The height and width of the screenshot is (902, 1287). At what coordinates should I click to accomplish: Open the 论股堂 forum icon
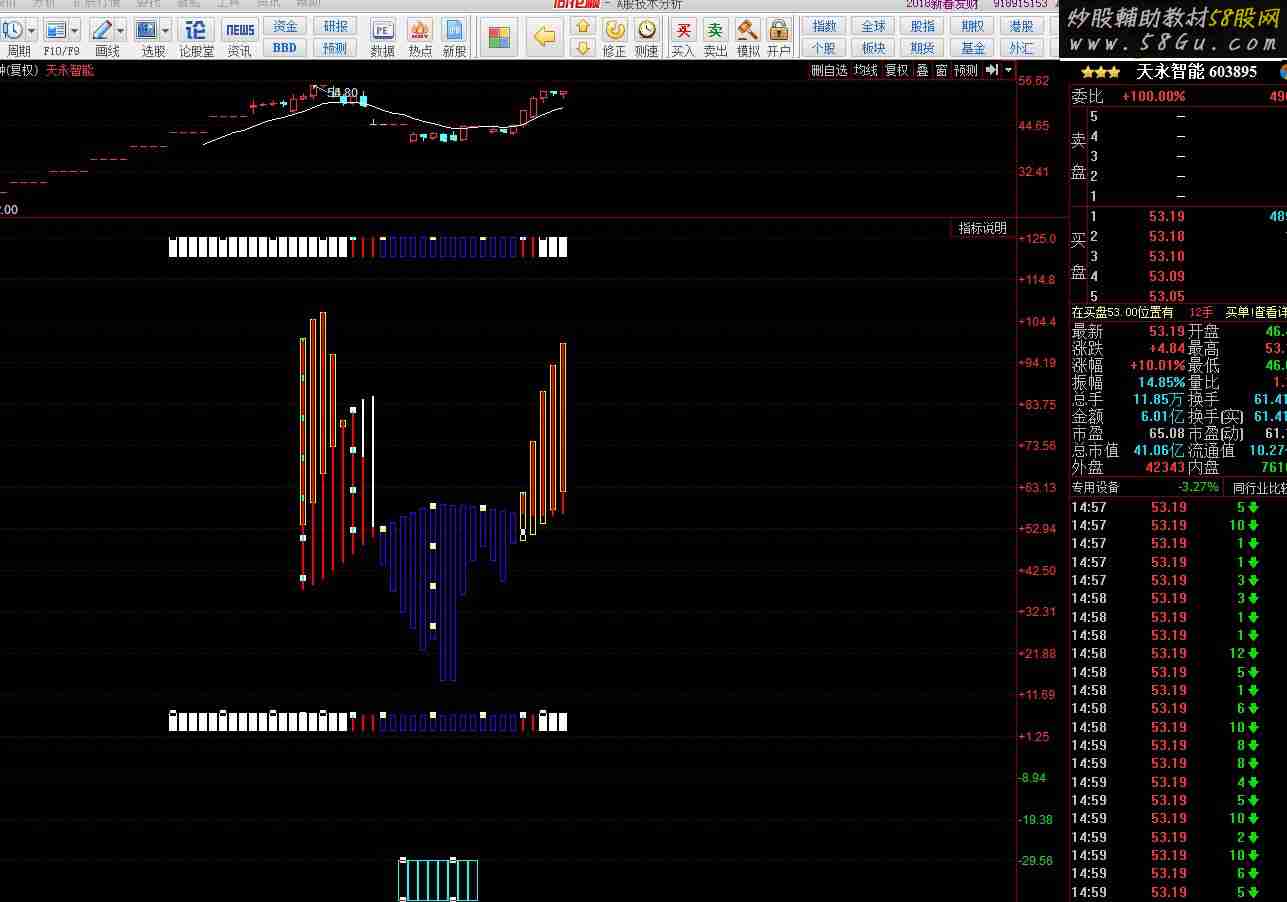[196, 37]
